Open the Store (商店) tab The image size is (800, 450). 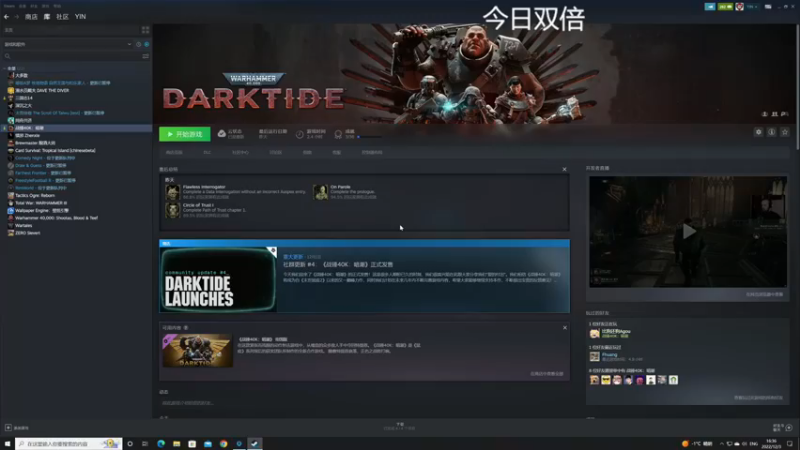[x=31, y=17]
